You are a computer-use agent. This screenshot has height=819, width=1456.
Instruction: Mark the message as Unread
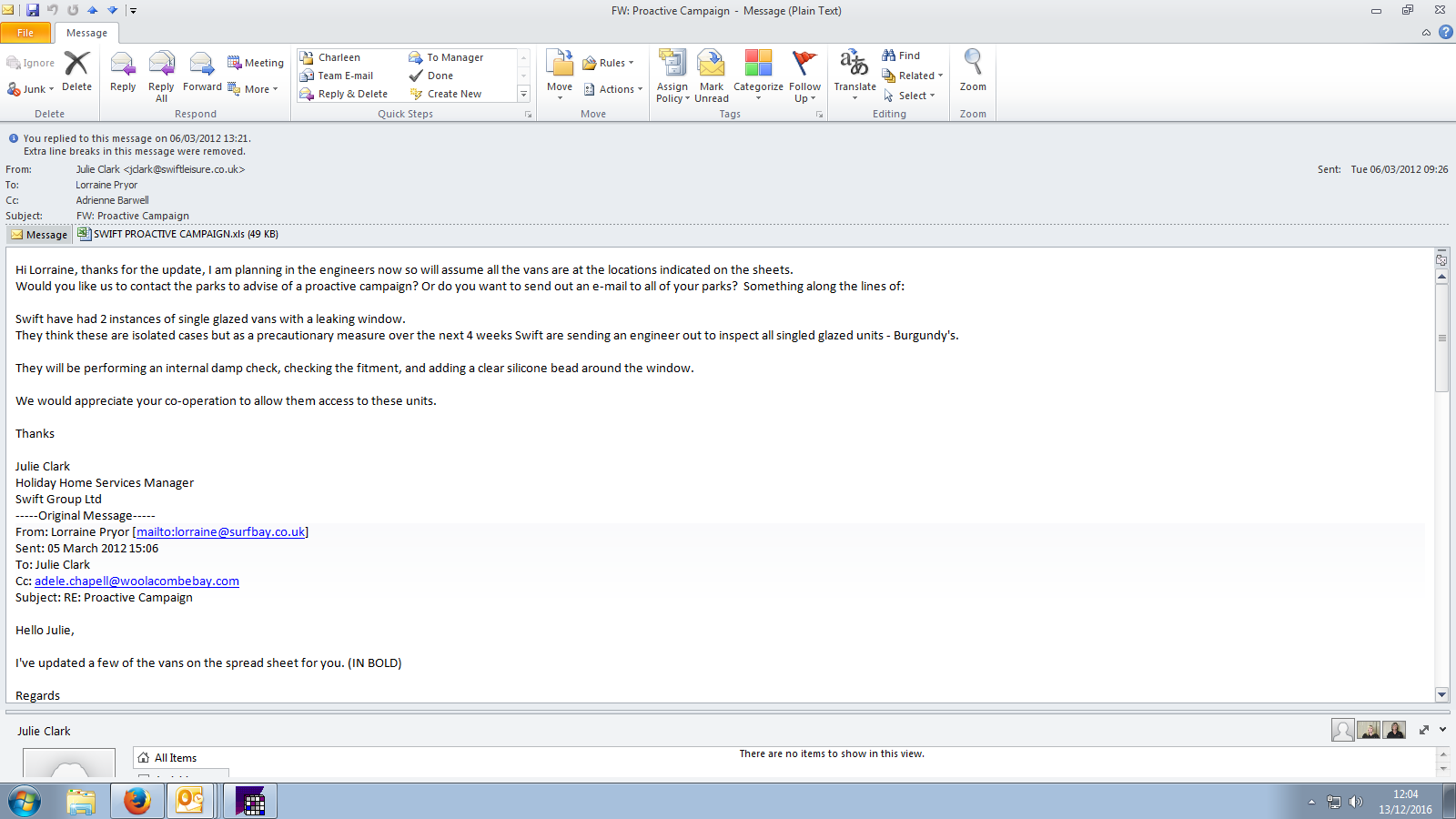pyautogui.click(x=712, y=76)
